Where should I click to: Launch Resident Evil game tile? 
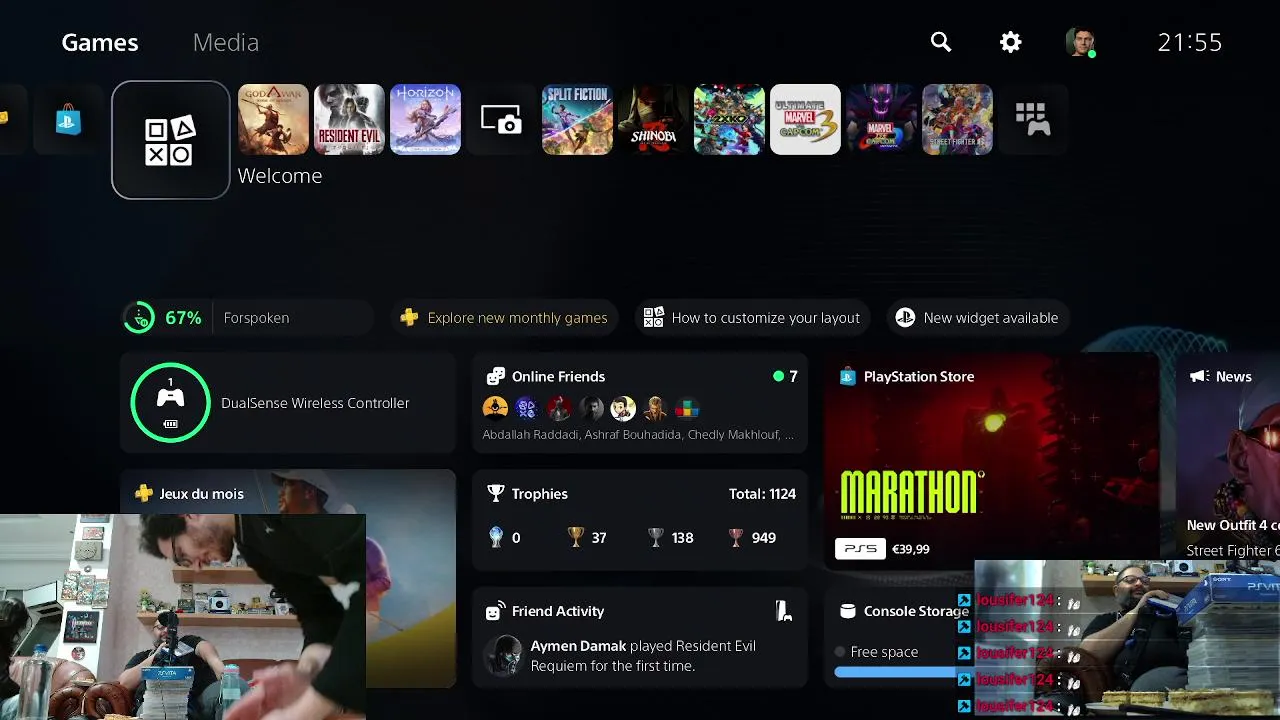tap(349, 120)
